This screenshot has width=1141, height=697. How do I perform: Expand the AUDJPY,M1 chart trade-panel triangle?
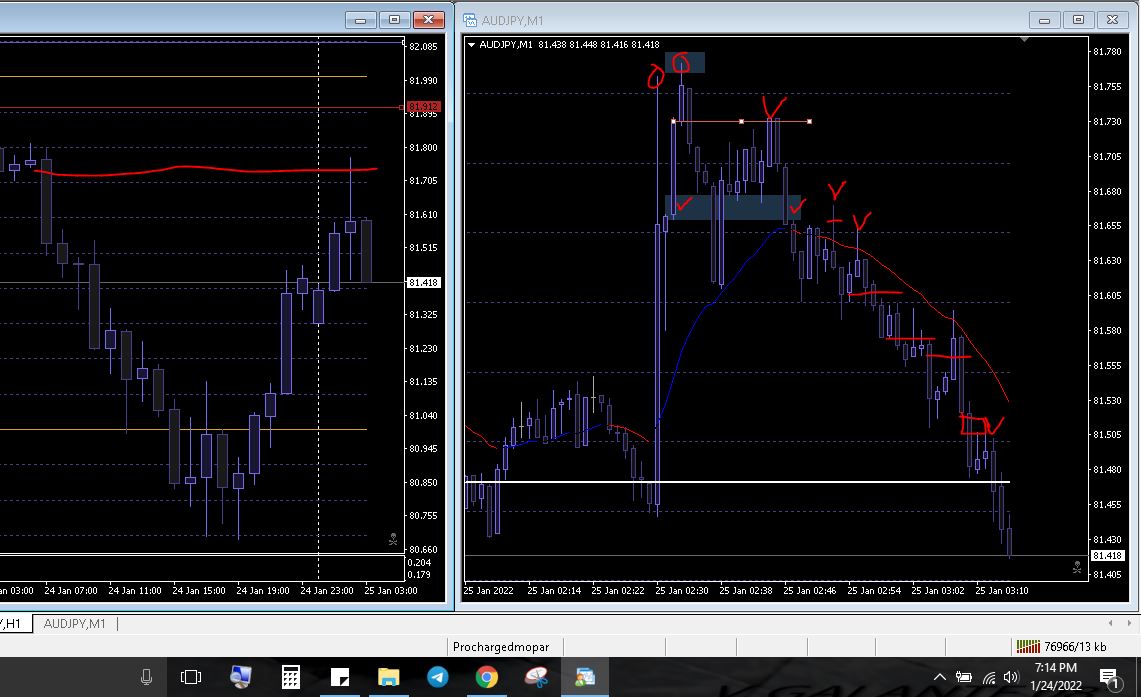pyautogui.click(x=472, y=44)
